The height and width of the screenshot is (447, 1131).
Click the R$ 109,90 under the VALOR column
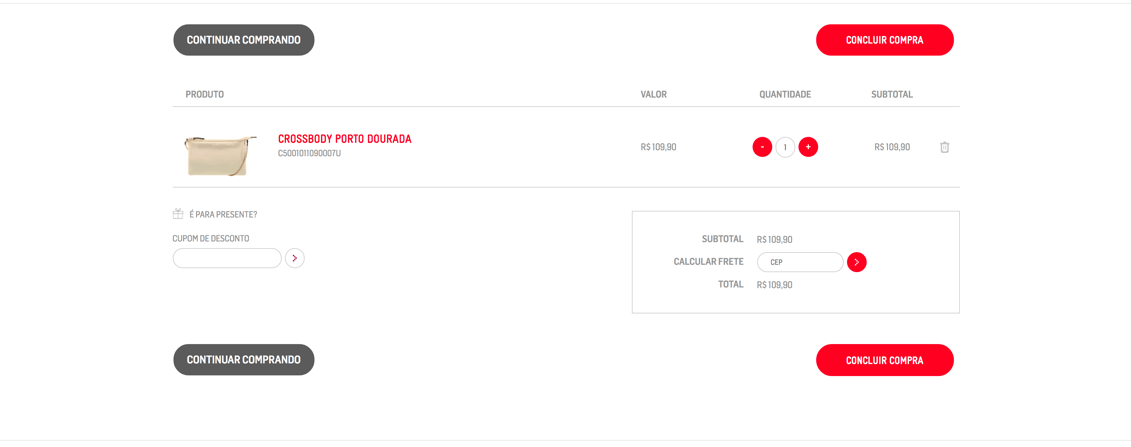pos(659,147)
